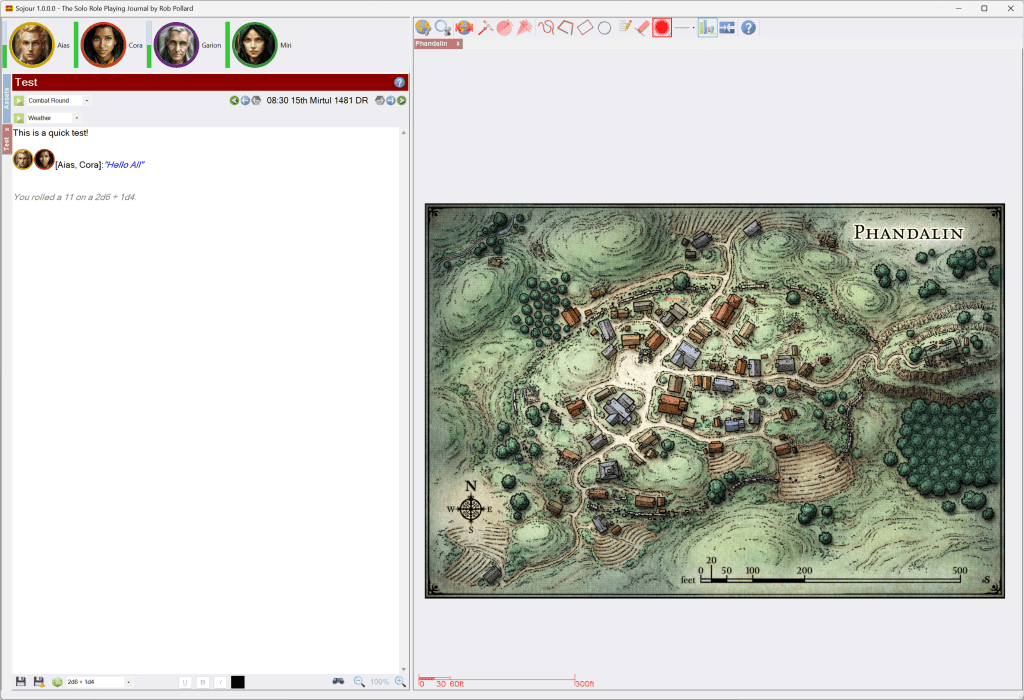1024x700 pixels.
Task: Click the map help question mark icon
Action: [x=748, y=28]
